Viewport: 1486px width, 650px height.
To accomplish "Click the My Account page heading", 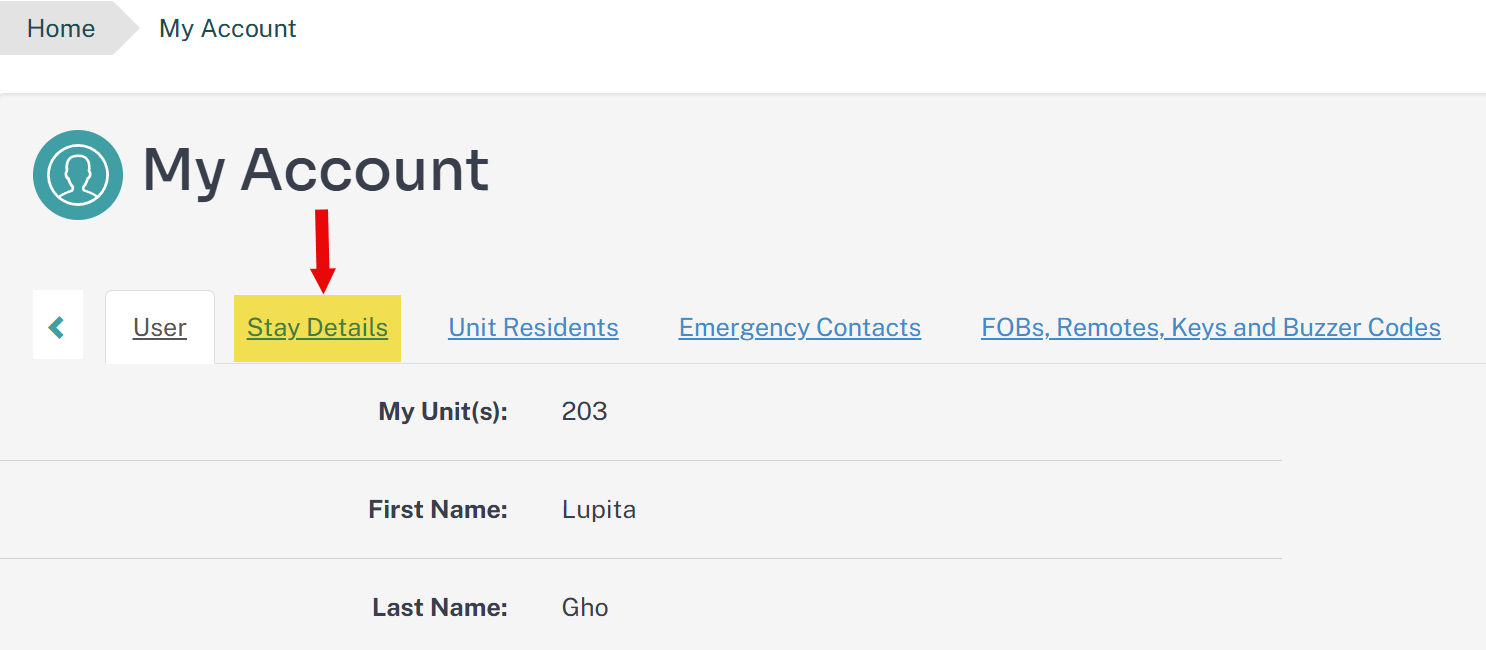I will (x=316, y=170).
